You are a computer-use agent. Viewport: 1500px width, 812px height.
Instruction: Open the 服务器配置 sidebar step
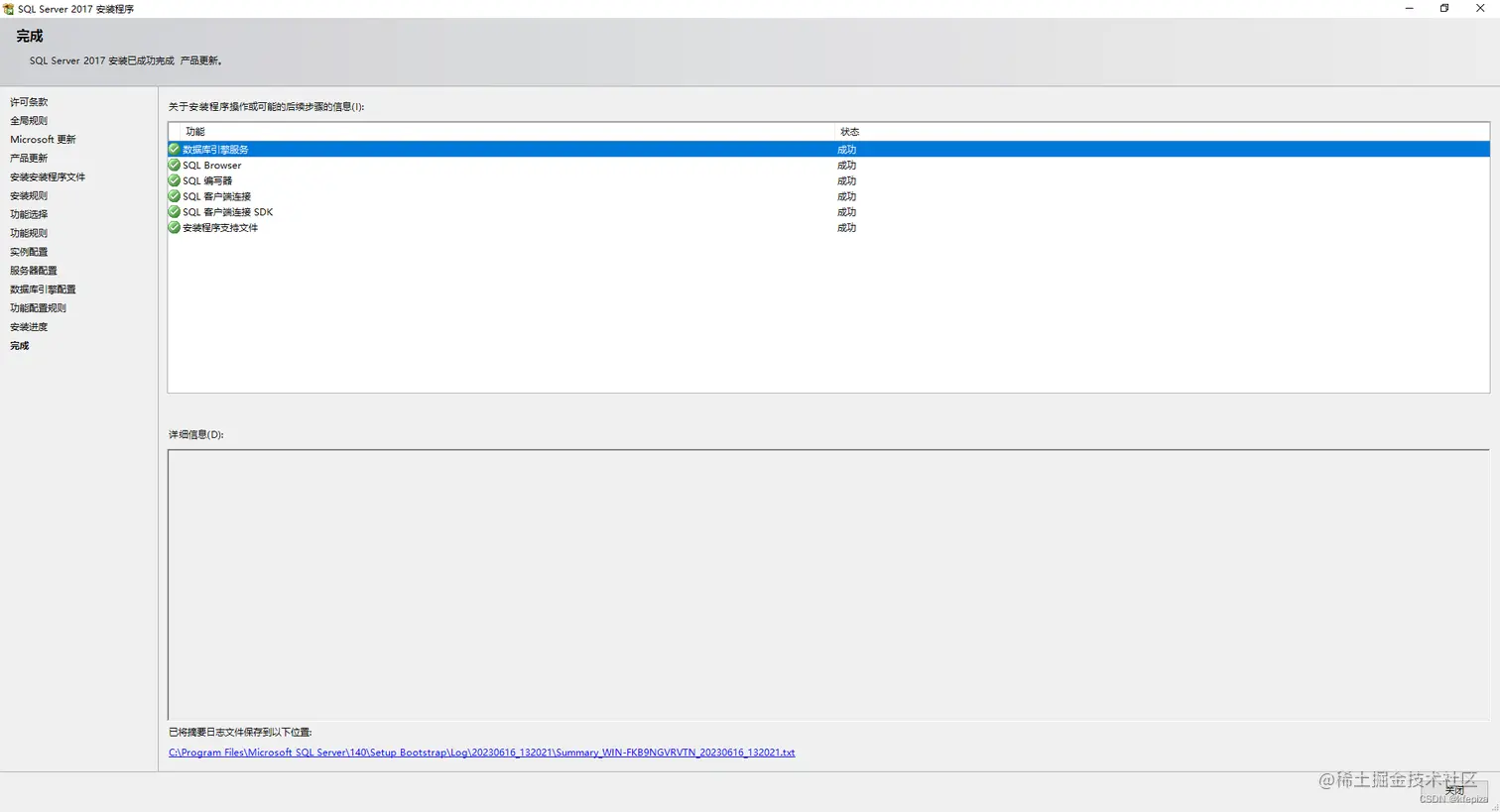pyautogui.click(x=34, y=271)
